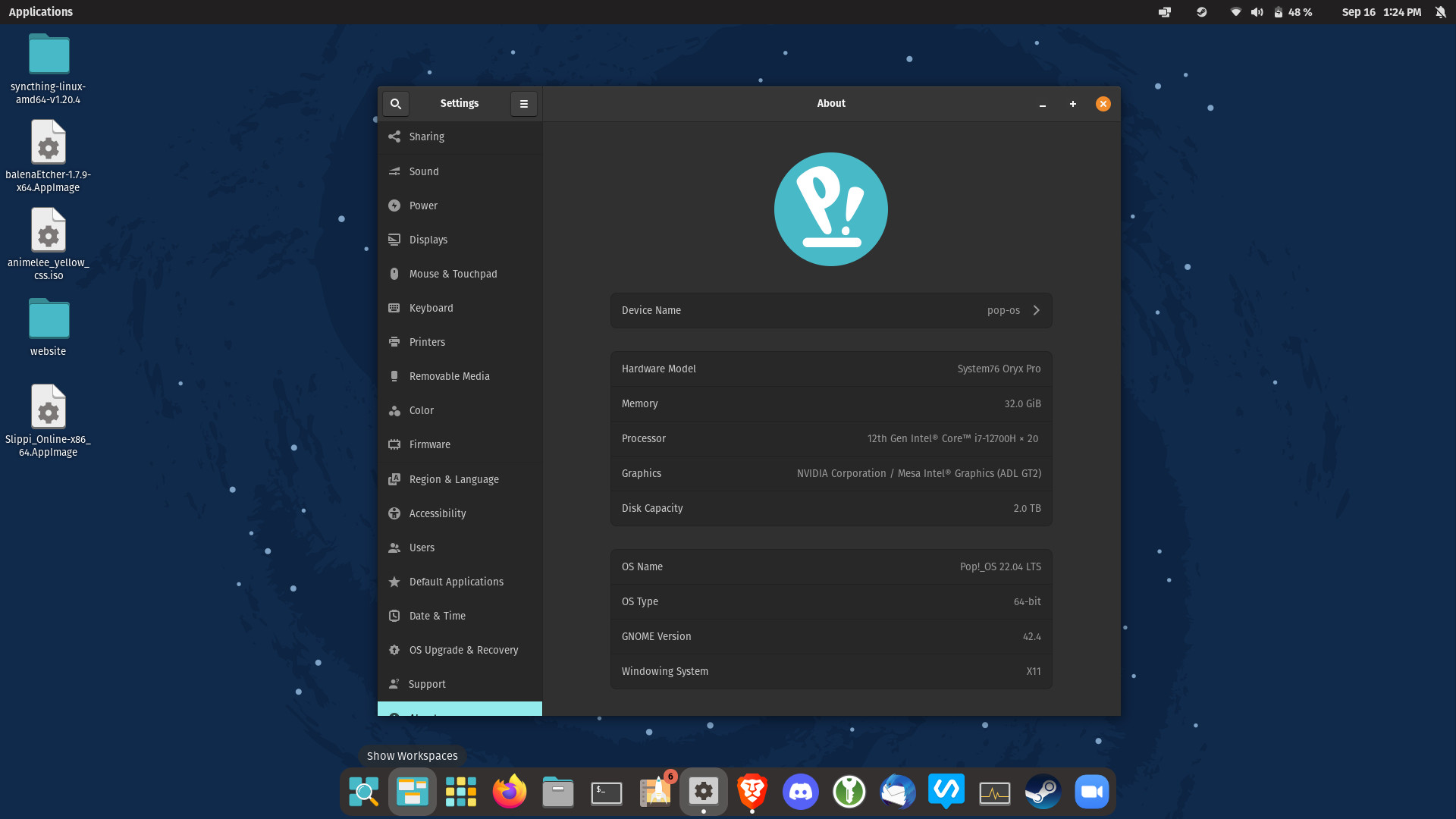
Task: Open the Sharing settings panel
Action: tap(460, 136)
